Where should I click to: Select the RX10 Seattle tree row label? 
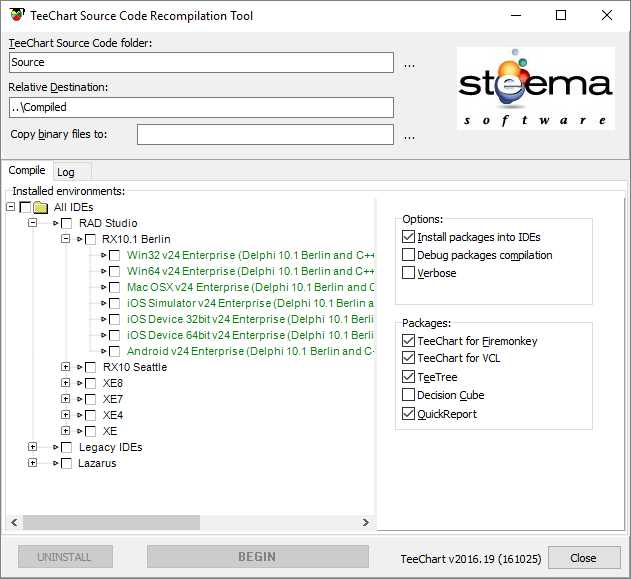135,367
